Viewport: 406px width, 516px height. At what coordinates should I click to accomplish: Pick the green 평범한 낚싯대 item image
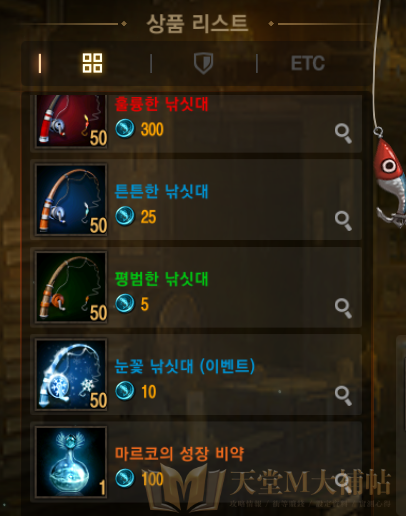(x=71, y=287)
